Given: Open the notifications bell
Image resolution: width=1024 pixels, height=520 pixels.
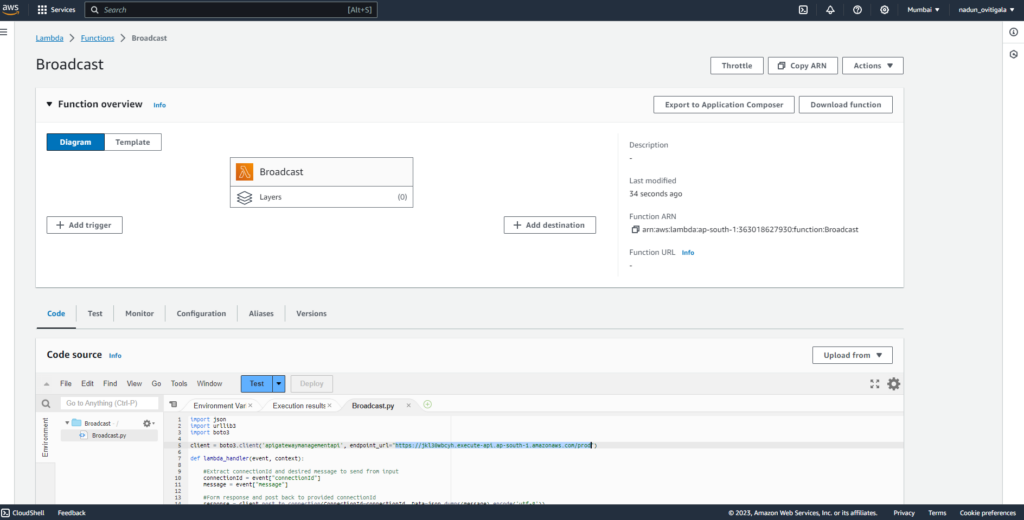Looking at the screenshot, I should pos(830,10).
